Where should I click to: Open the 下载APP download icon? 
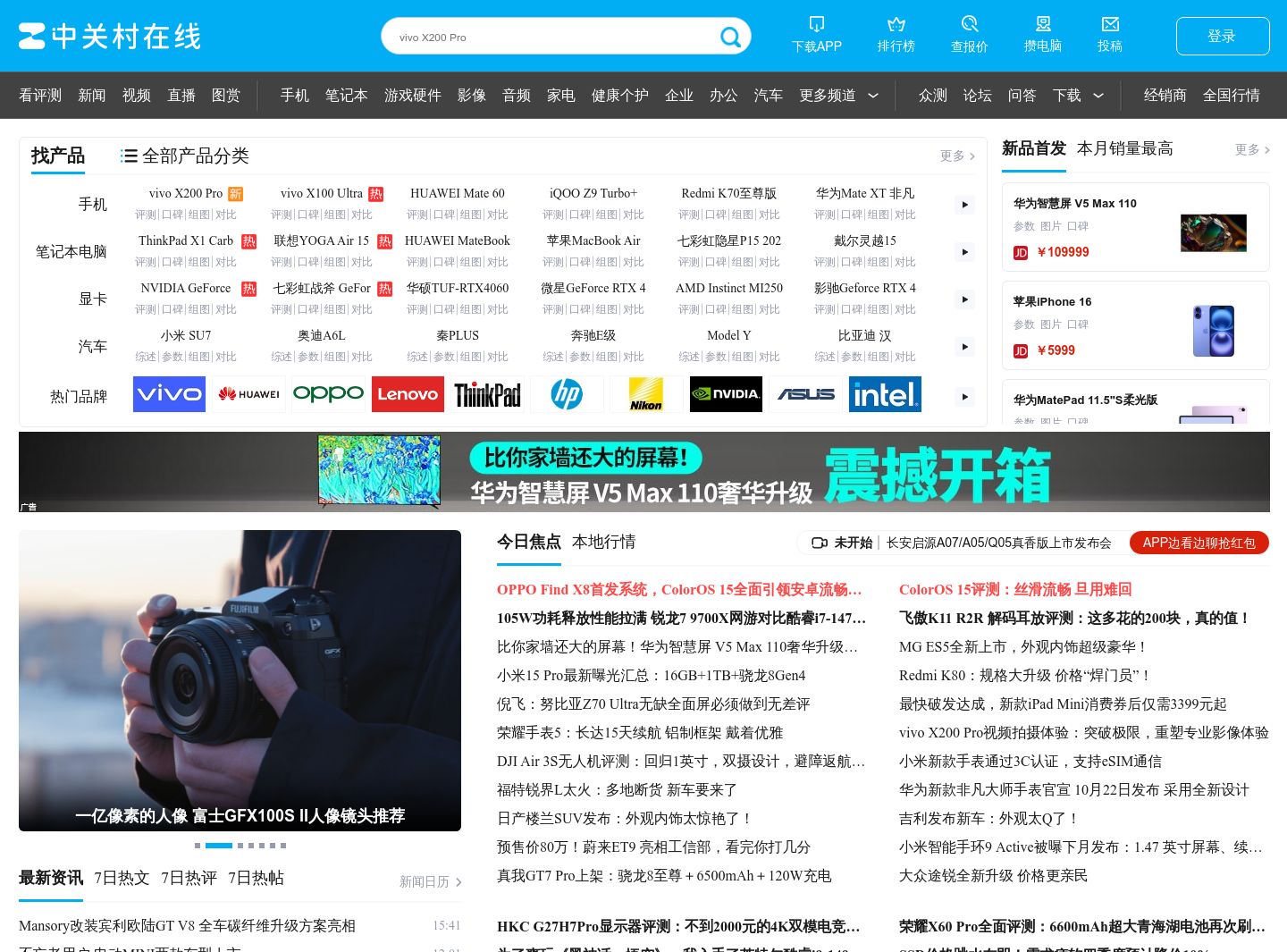(816, 24)
